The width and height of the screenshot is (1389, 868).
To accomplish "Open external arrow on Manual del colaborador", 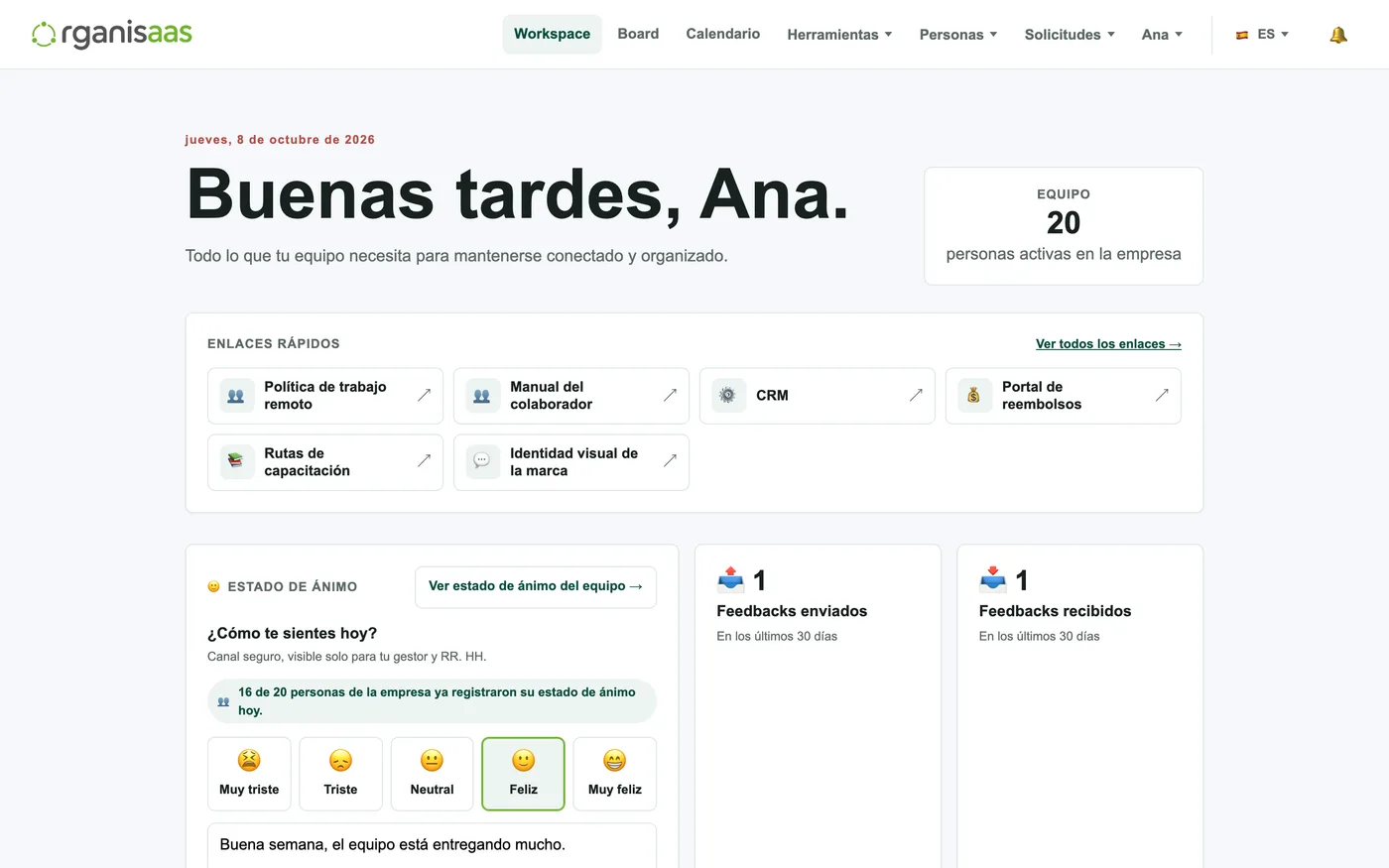I will click(x=670, y=395).
